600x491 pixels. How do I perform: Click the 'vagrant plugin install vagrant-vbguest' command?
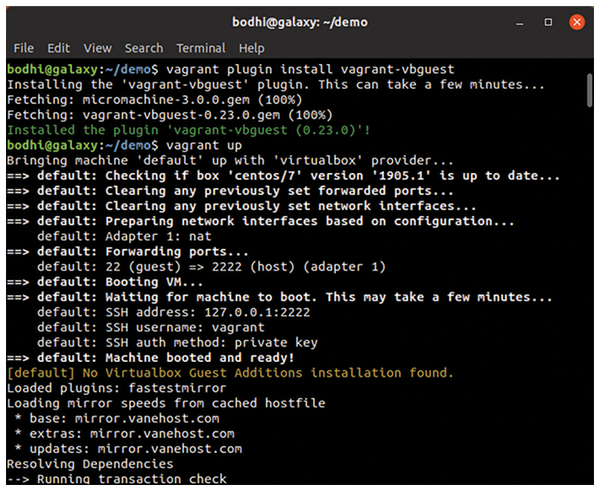pos(310,69)
